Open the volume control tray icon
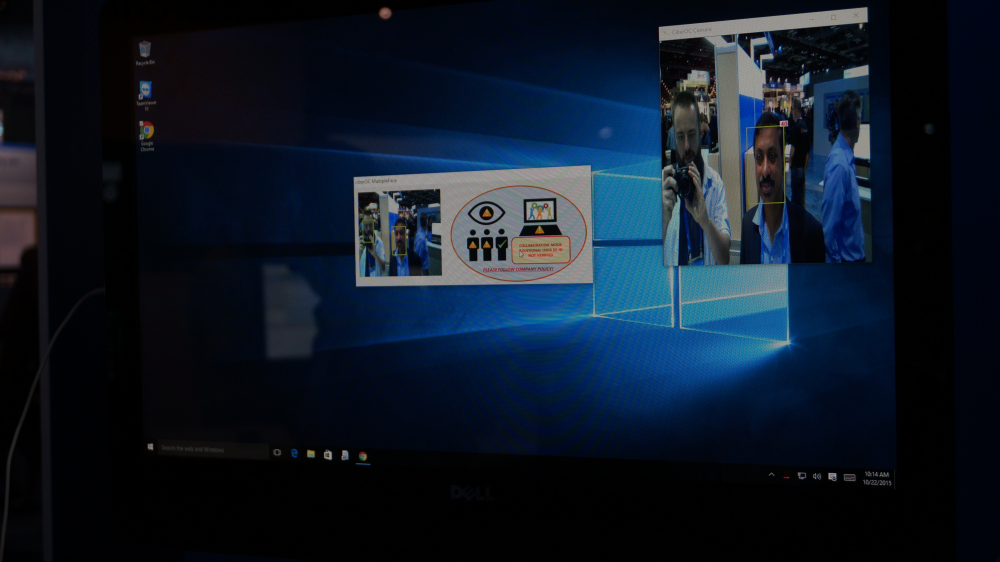Screen dimensions: 1000x562 [x=817, y=477]
